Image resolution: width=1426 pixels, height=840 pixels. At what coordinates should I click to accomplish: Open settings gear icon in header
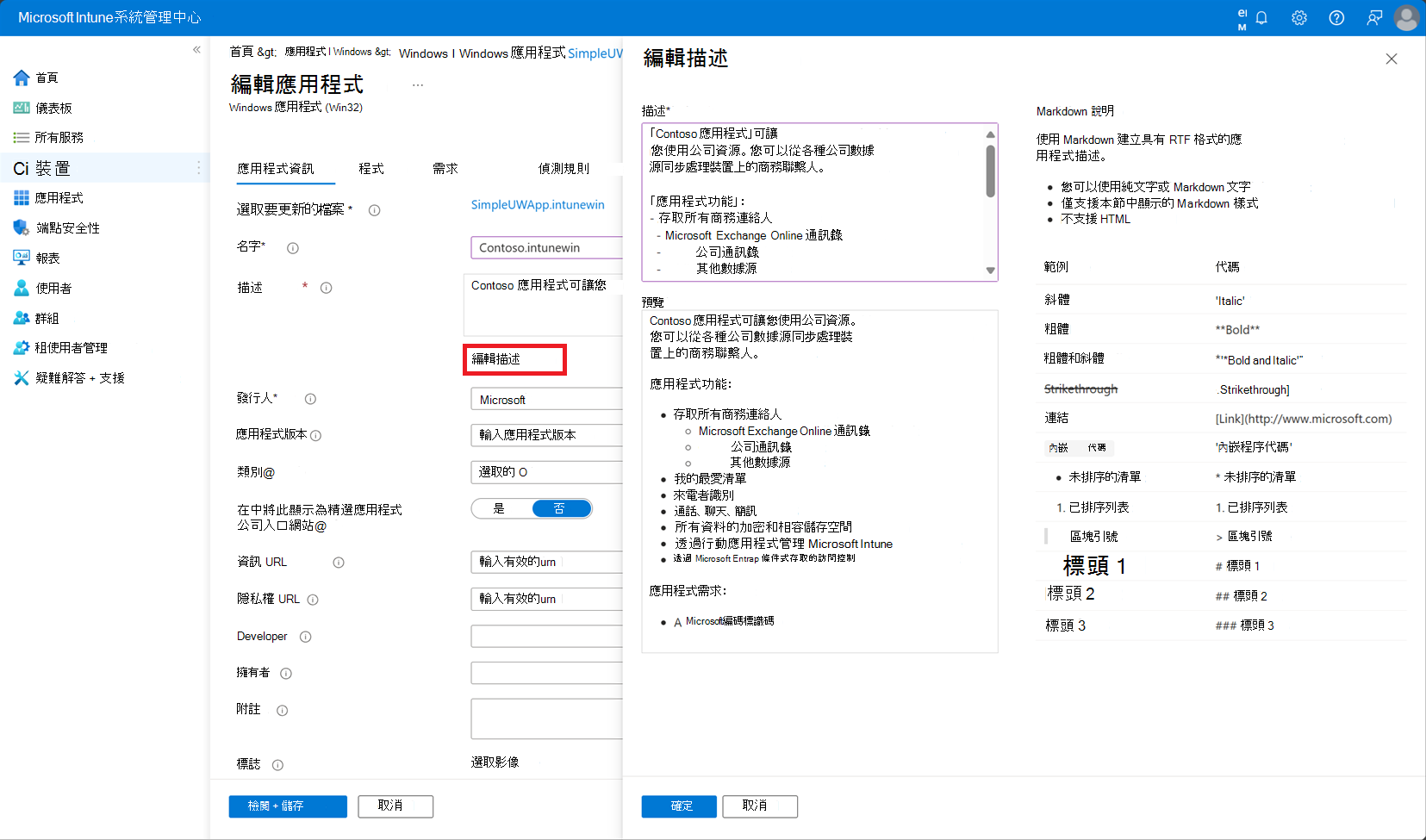click(1299, 18)
